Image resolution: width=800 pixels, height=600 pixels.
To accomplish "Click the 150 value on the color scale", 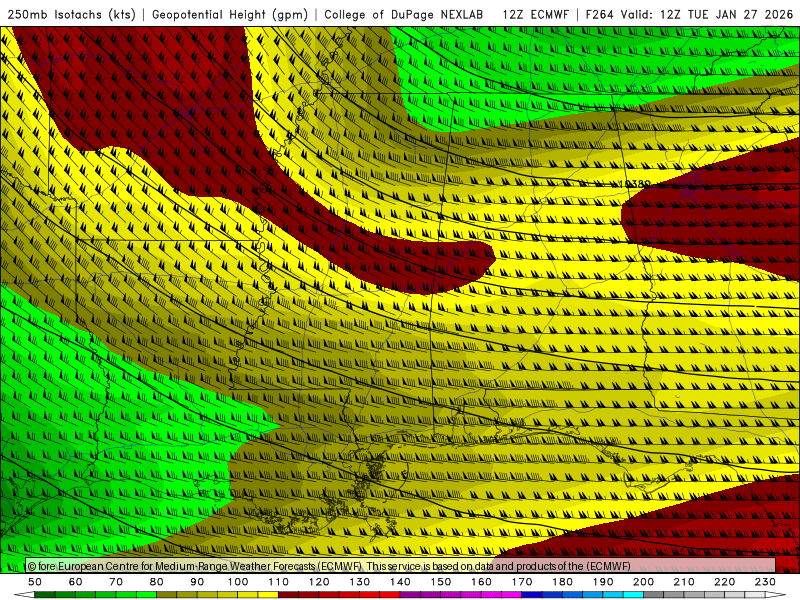I will click(440, 582).
